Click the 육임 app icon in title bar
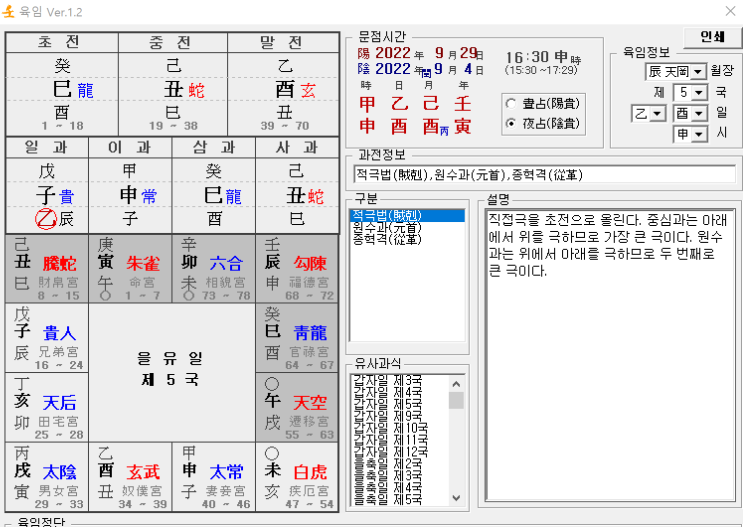 tap(8, 11)
